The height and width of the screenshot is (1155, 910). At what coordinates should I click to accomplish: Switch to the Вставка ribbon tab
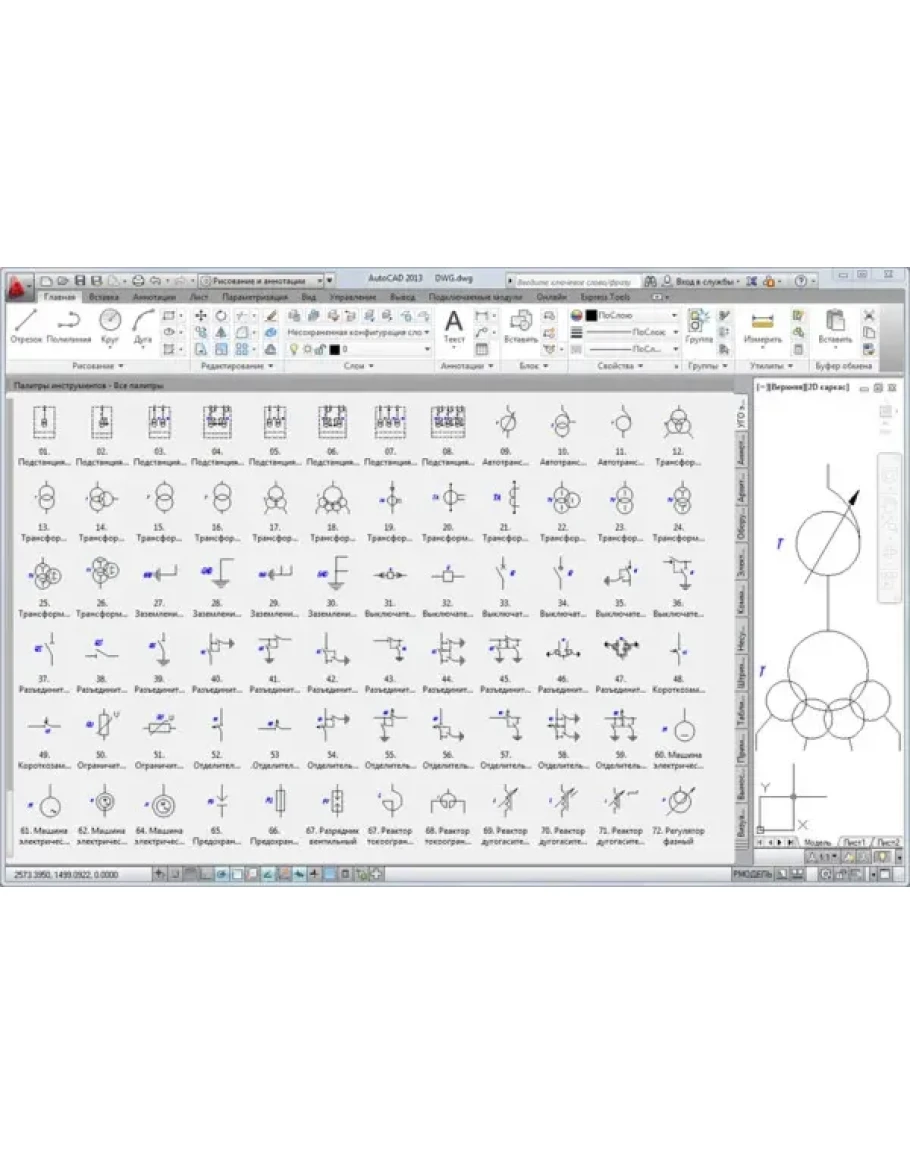coord(102,297)
